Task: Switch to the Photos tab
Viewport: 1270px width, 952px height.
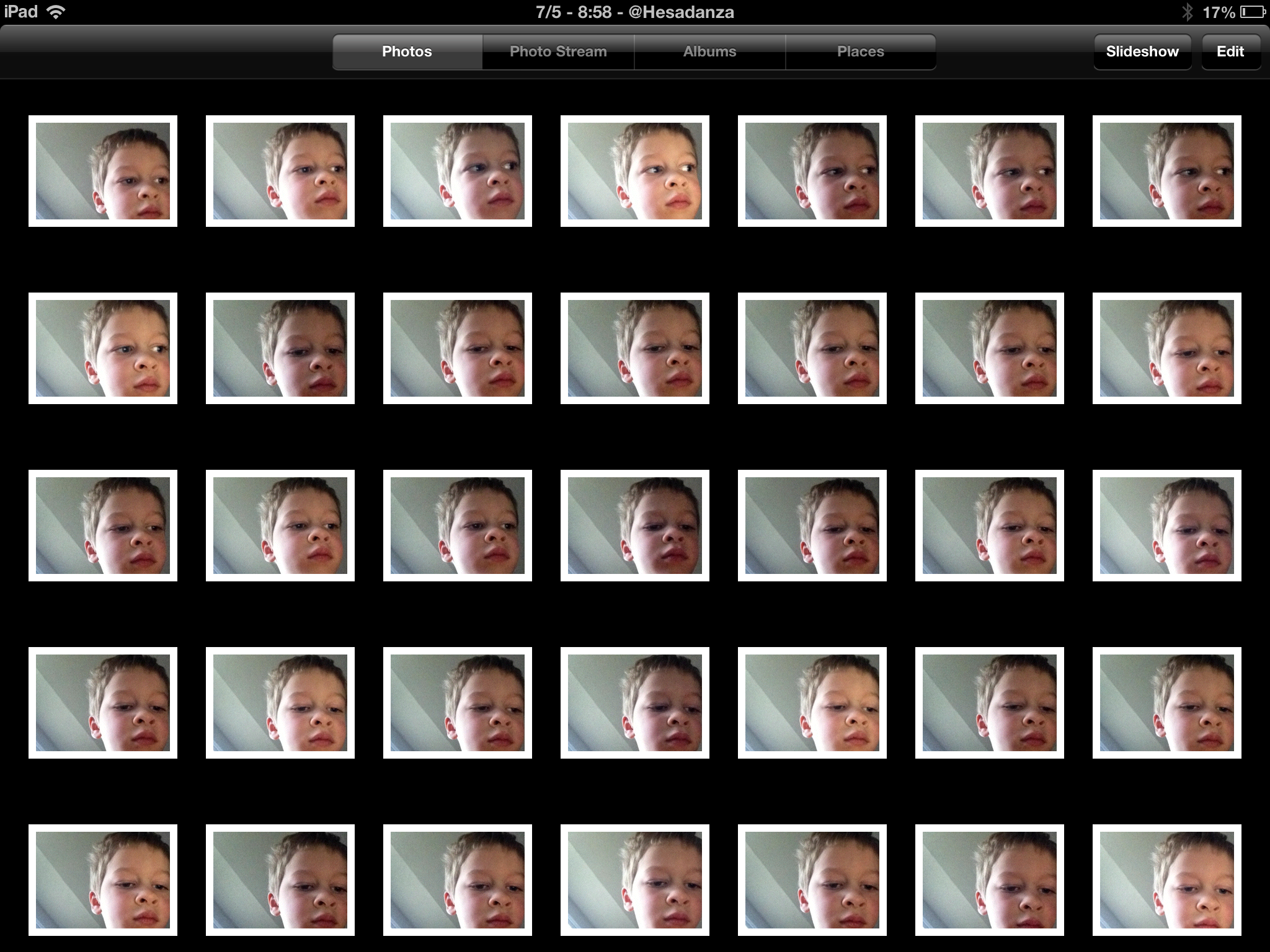Action: pyautogui.click(x=407, y=51)
